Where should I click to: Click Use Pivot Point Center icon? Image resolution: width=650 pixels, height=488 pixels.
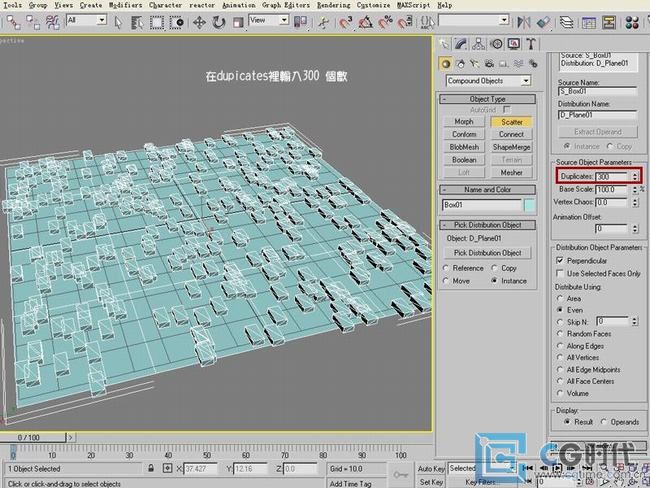(x=300, y=22)
